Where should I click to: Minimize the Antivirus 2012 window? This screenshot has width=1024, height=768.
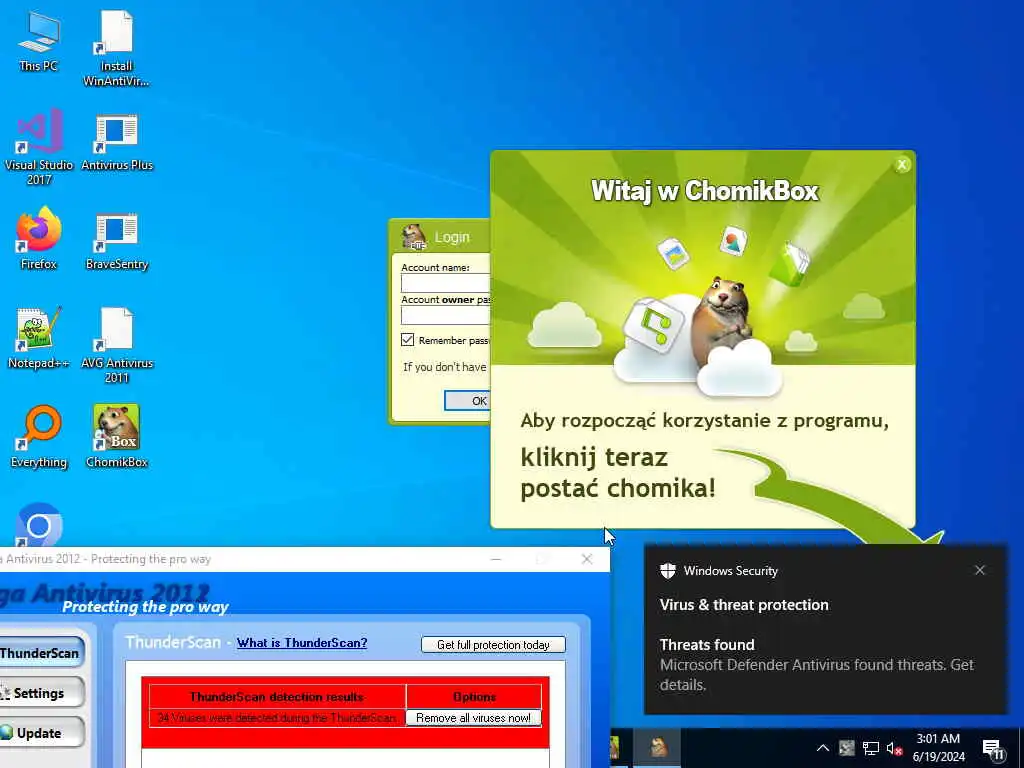496,559
